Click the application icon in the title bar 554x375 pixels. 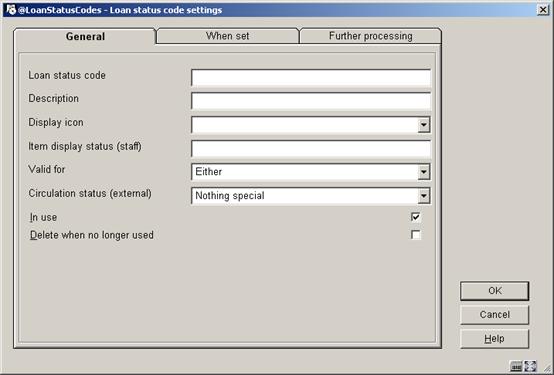coord(10,10)
